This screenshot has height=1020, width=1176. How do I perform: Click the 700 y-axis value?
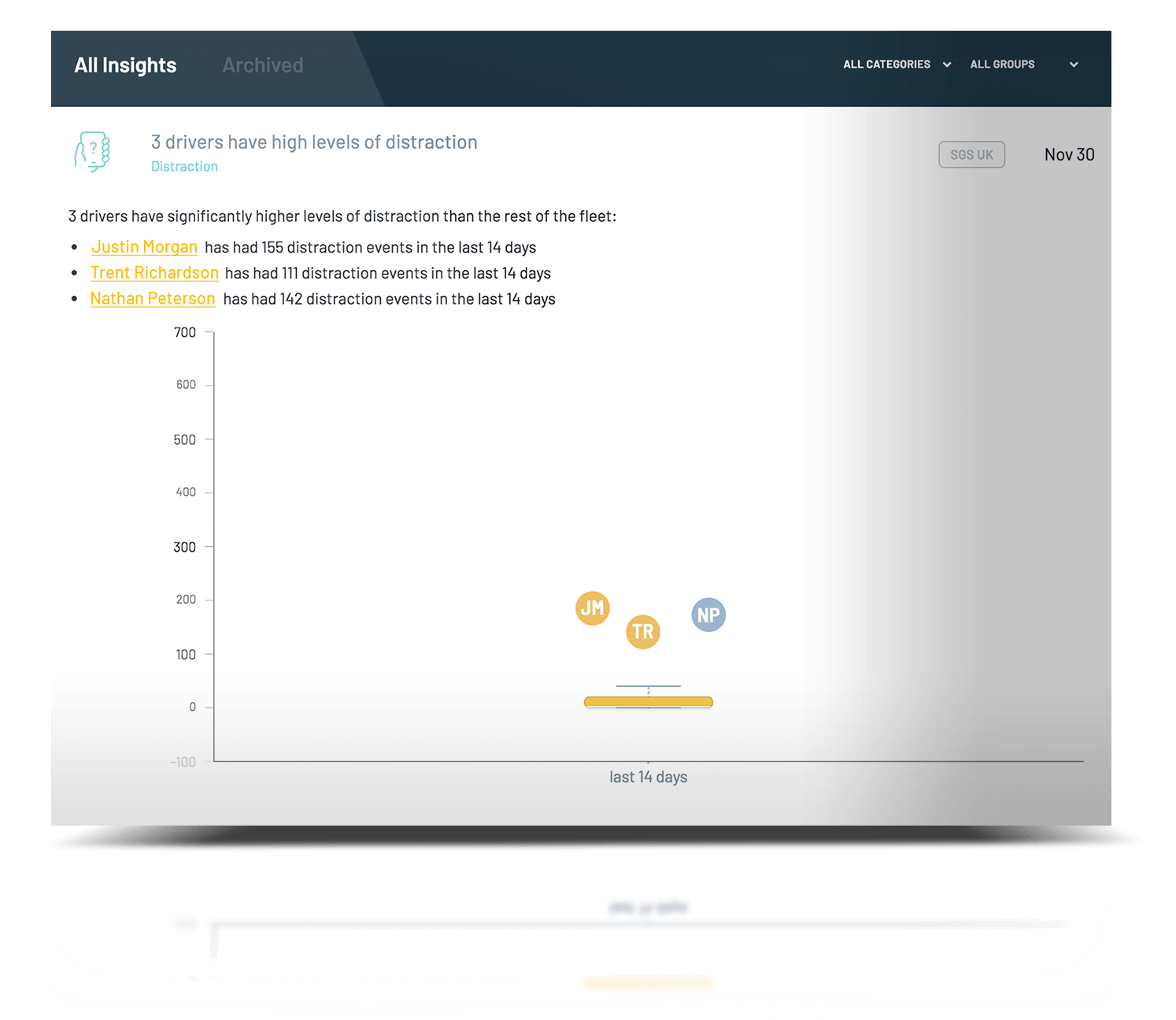click(x=185, y=333)
